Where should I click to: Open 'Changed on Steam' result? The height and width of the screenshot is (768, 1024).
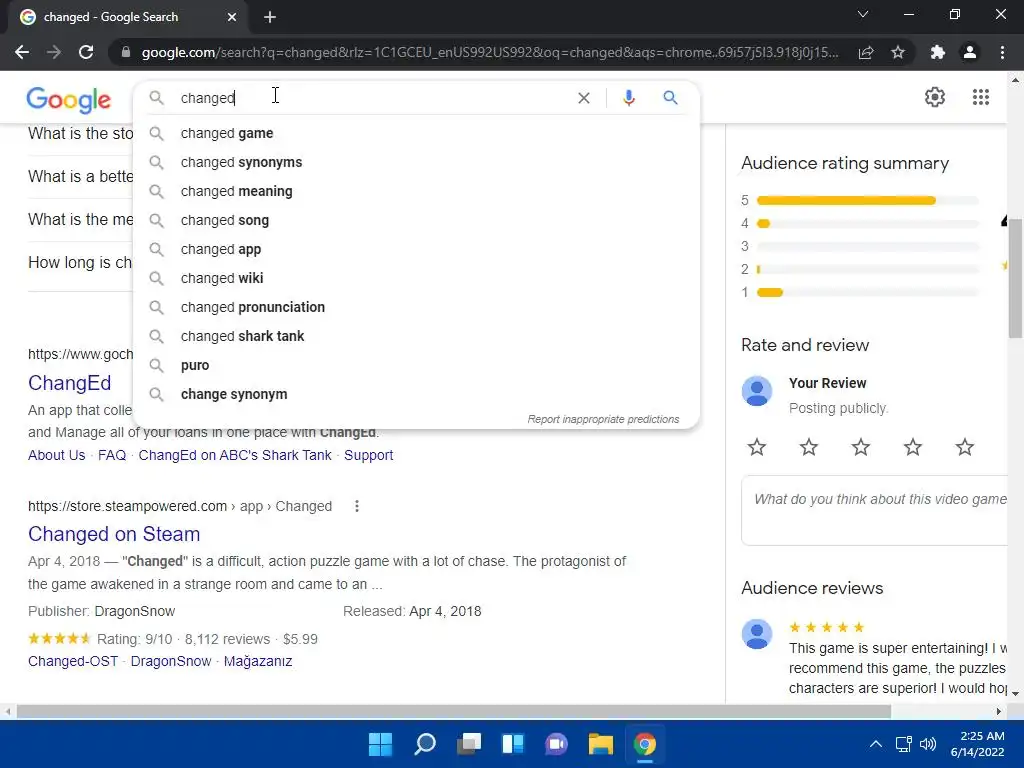114,534
